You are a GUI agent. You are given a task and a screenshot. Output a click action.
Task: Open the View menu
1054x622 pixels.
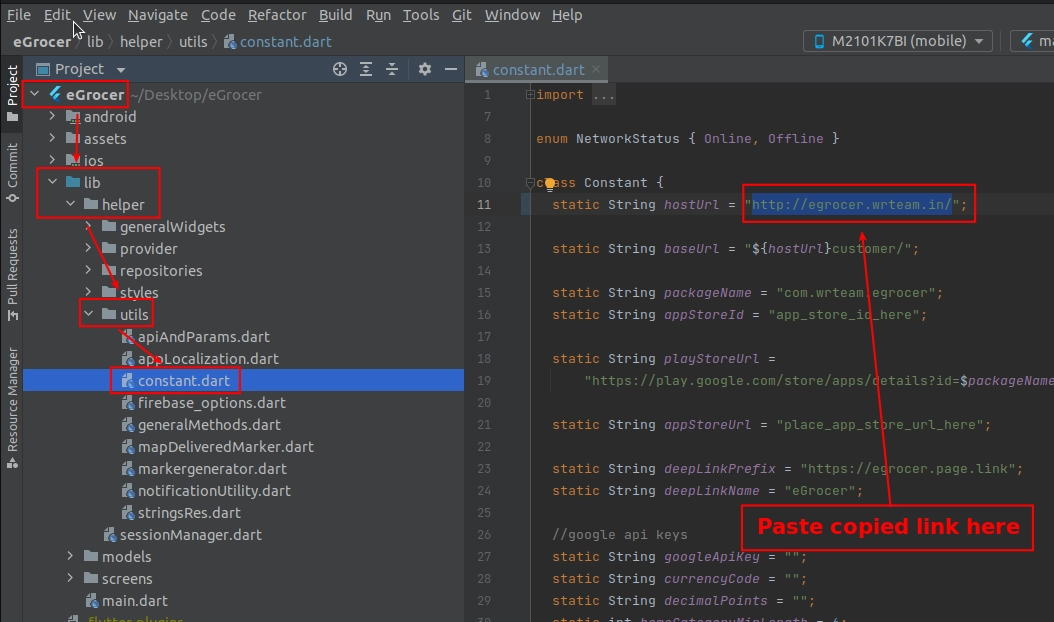click(99, 15)
